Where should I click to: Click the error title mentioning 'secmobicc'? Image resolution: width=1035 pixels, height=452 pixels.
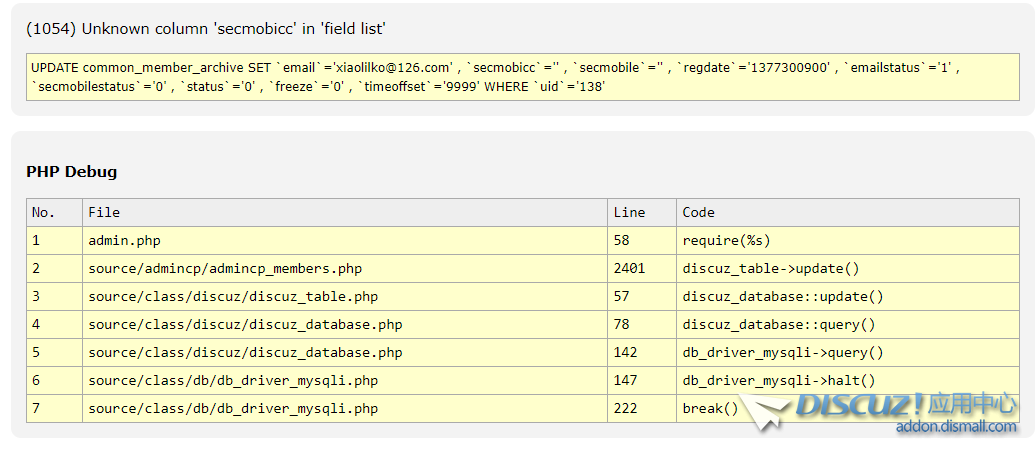point(206,29)
